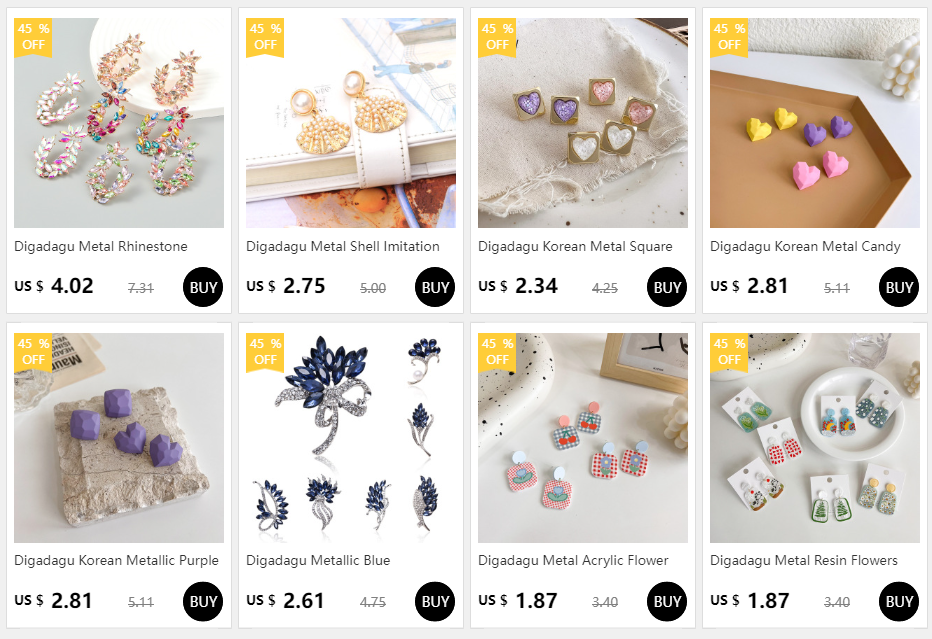Click the 45% OFF badge on Metal Resin Flowers
This screenshot has height=639, width=932.
[x=729, y=352]
